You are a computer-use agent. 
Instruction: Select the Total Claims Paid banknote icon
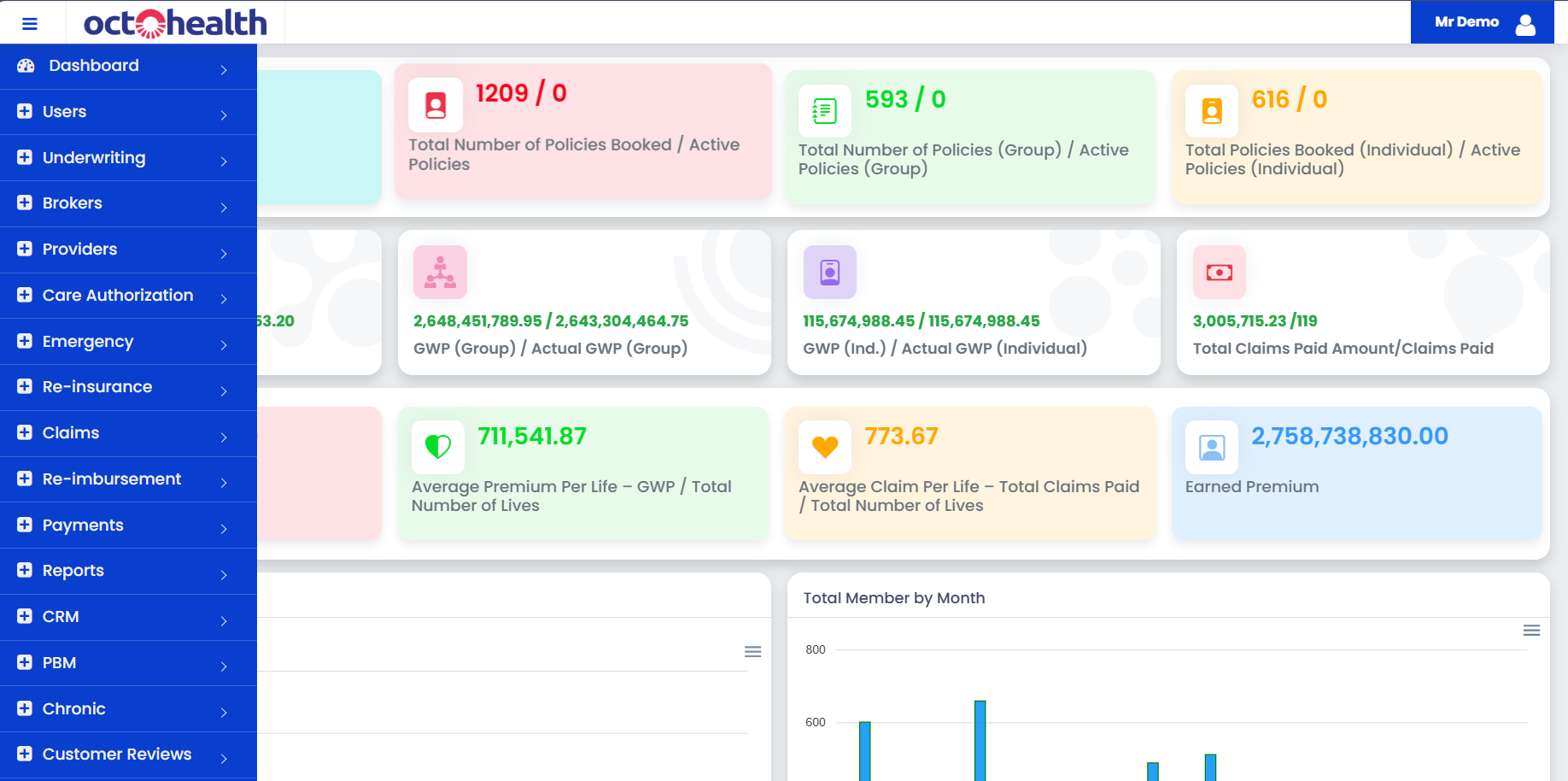pos(1219,272)
